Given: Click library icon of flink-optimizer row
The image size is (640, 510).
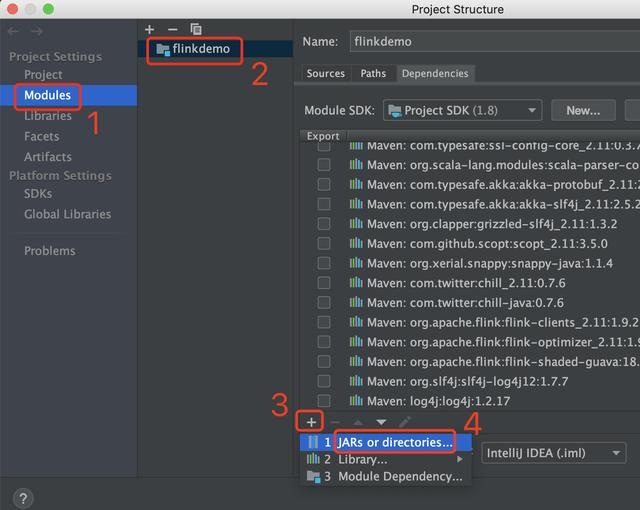Looking at the screenshot, I should [x=356, y=341].
